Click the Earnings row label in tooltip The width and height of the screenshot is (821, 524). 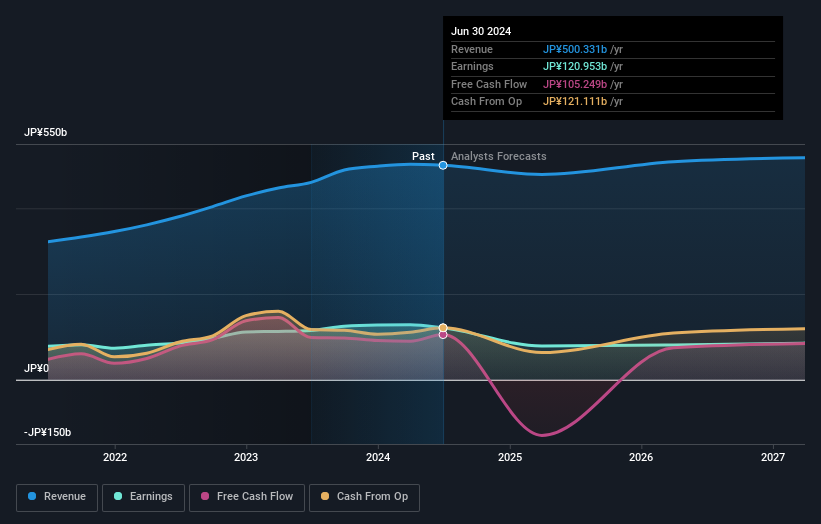point(472,66)
